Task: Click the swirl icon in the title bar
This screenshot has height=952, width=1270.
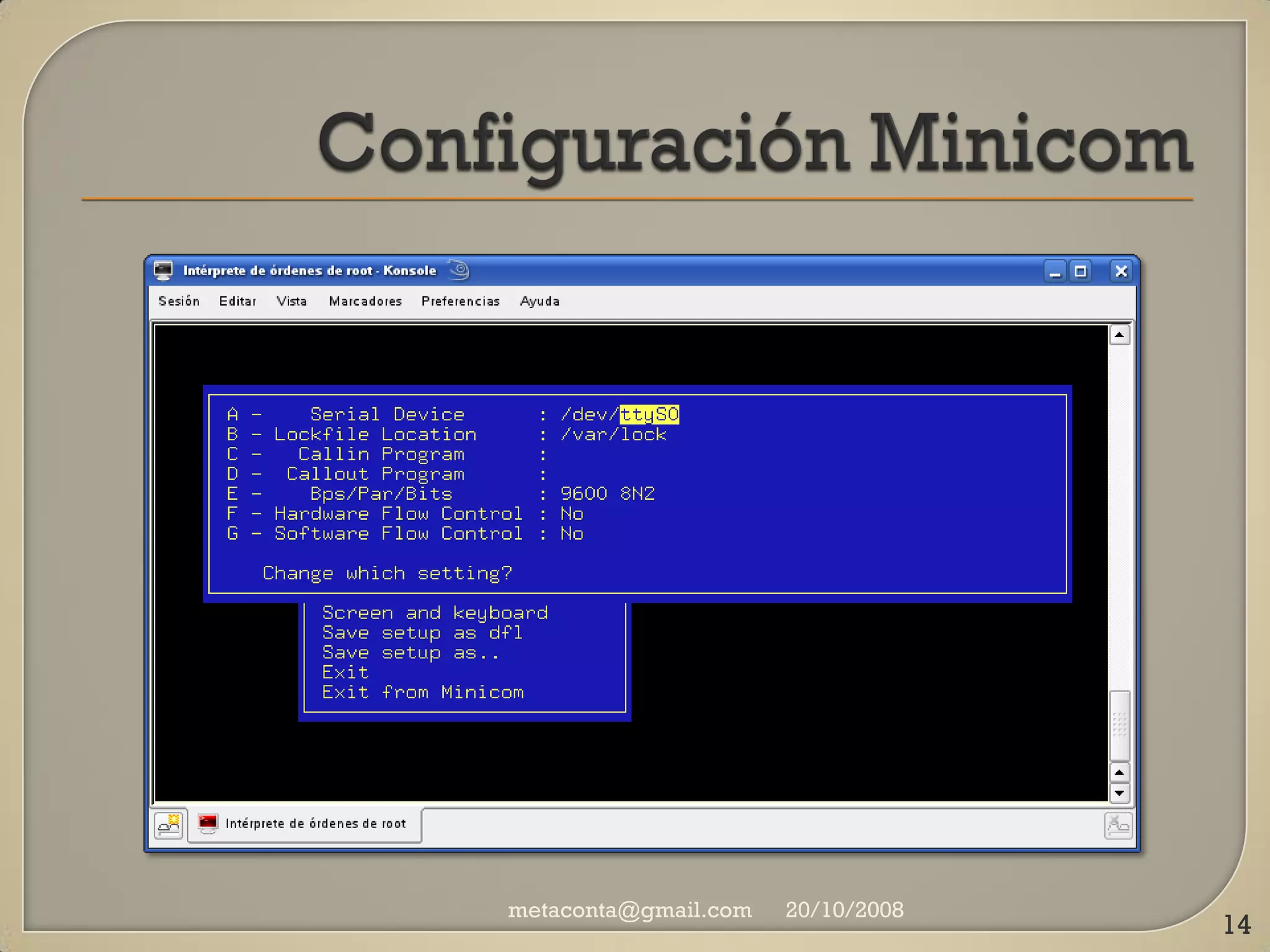Action: click(459, 270)
